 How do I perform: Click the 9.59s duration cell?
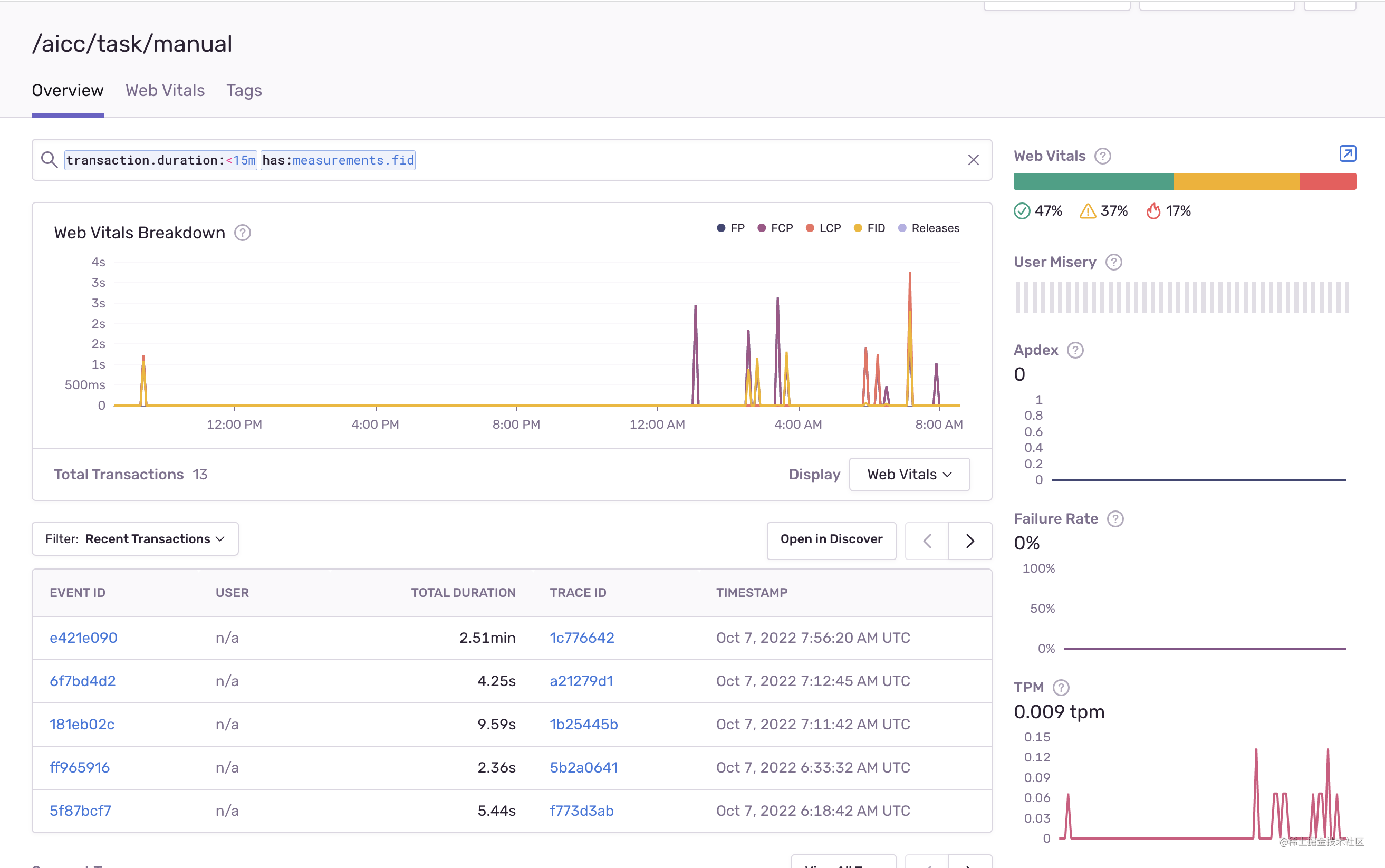tap(496, 725)
